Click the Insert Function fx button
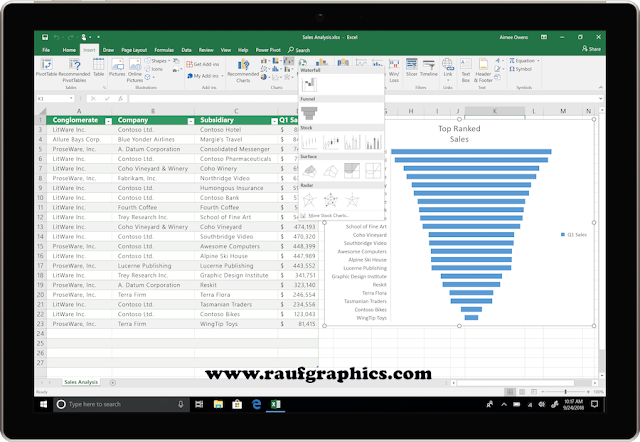The width and height of the screenshot is (640, 442). [x=120, y=98]
